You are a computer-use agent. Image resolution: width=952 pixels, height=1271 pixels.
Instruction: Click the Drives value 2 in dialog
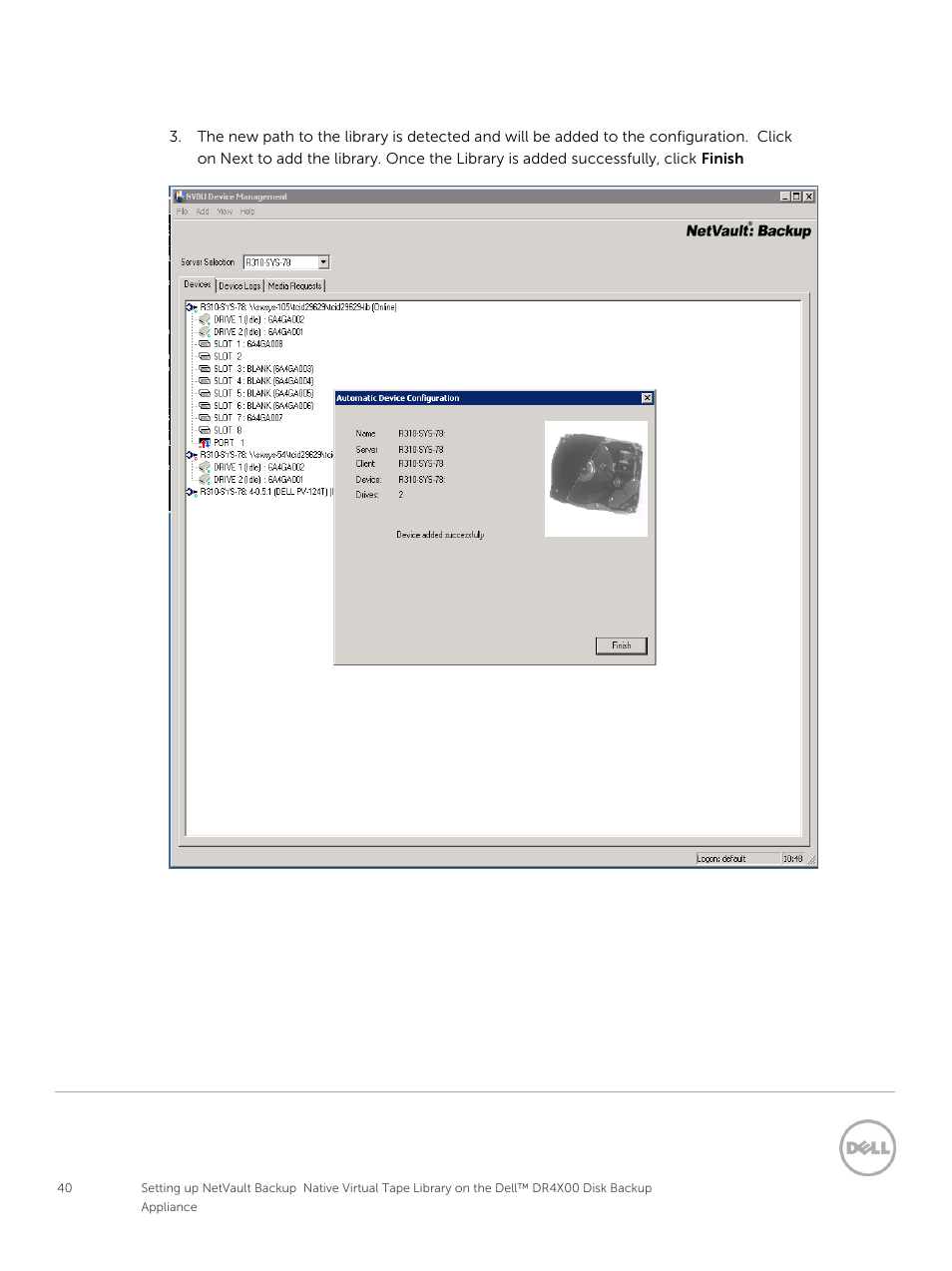point(401,495)
